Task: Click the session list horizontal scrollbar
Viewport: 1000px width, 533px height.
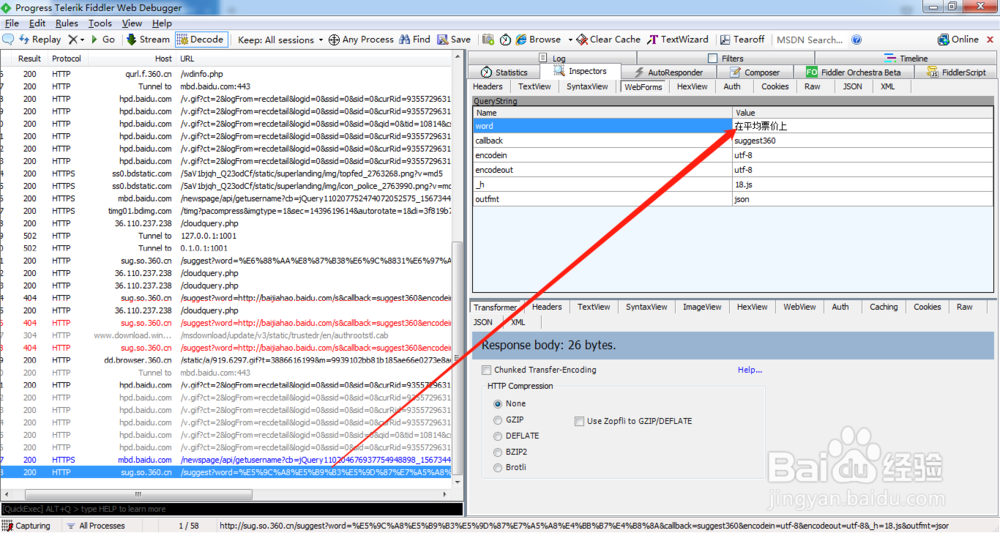Action: click(138, 494)
